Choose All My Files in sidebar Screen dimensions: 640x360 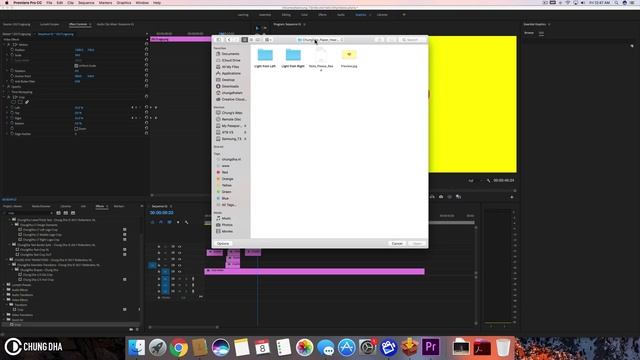(230, 67)
